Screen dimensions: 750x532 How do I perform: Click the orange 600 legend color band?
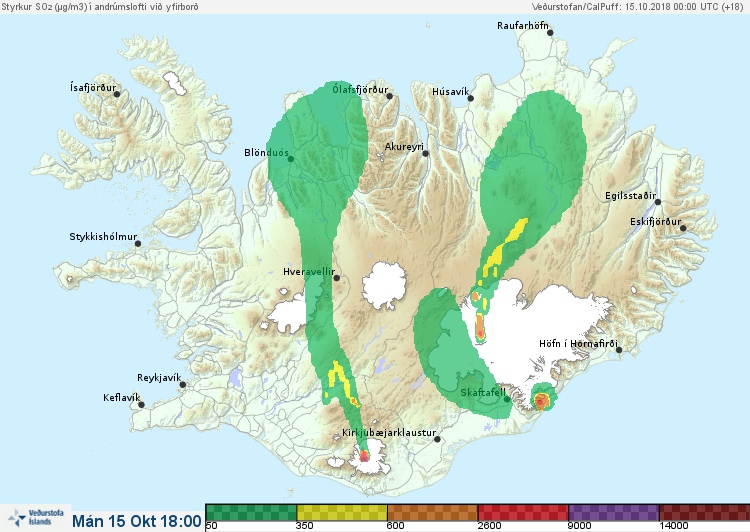coord(432,512)
